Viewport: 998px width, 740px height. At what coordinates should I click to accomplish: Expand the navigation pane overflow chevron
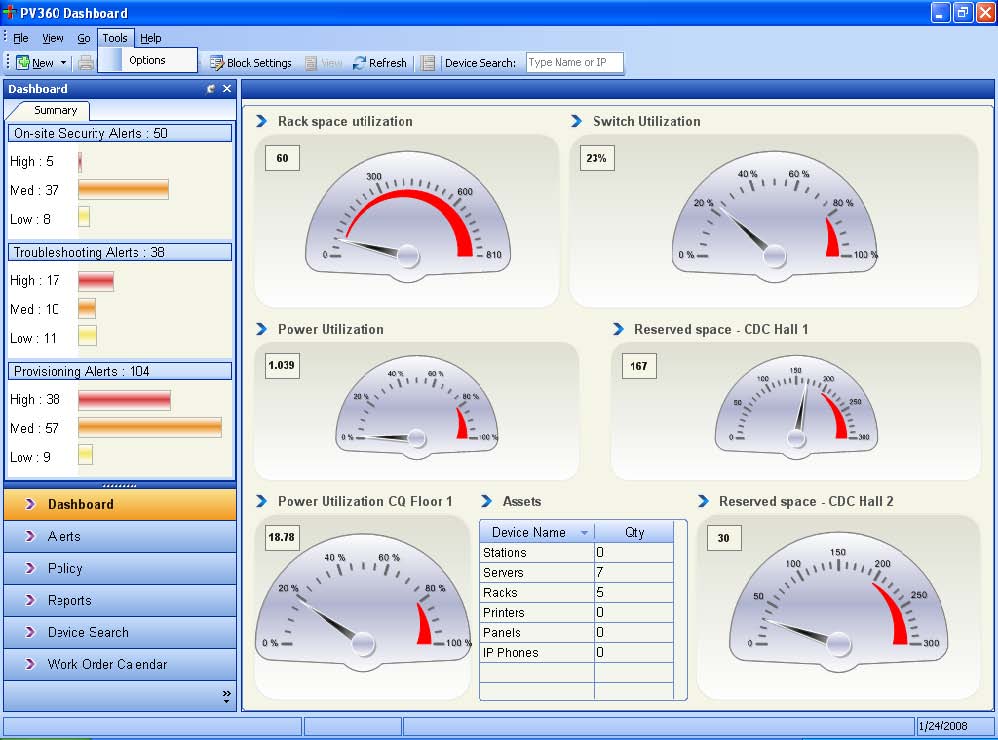tap(226, 695)
